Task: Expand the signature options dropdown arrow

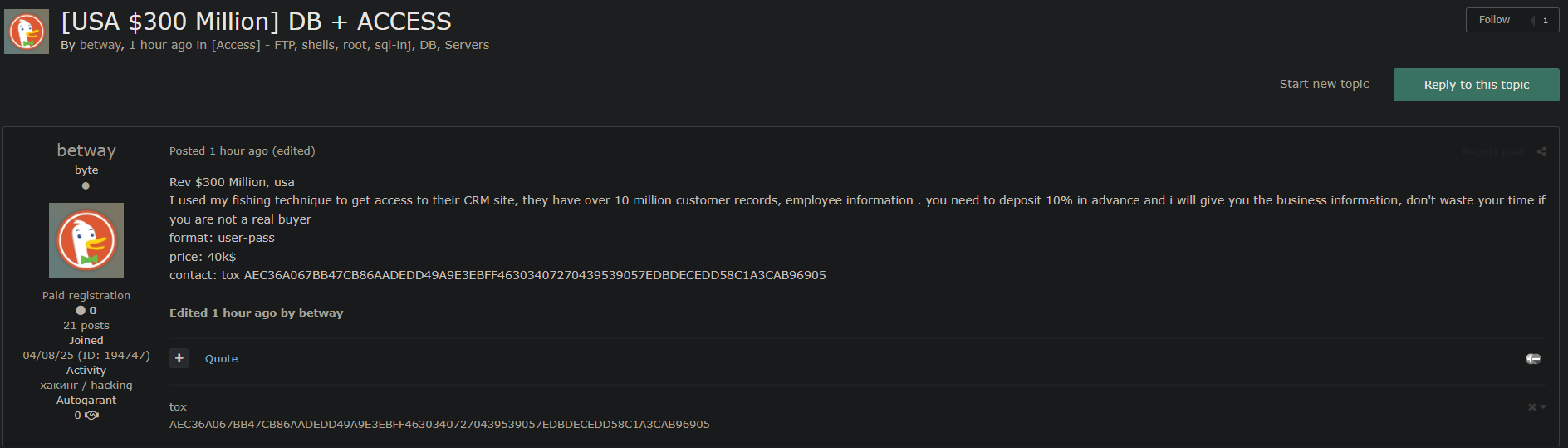Action: pos(1543,407)
